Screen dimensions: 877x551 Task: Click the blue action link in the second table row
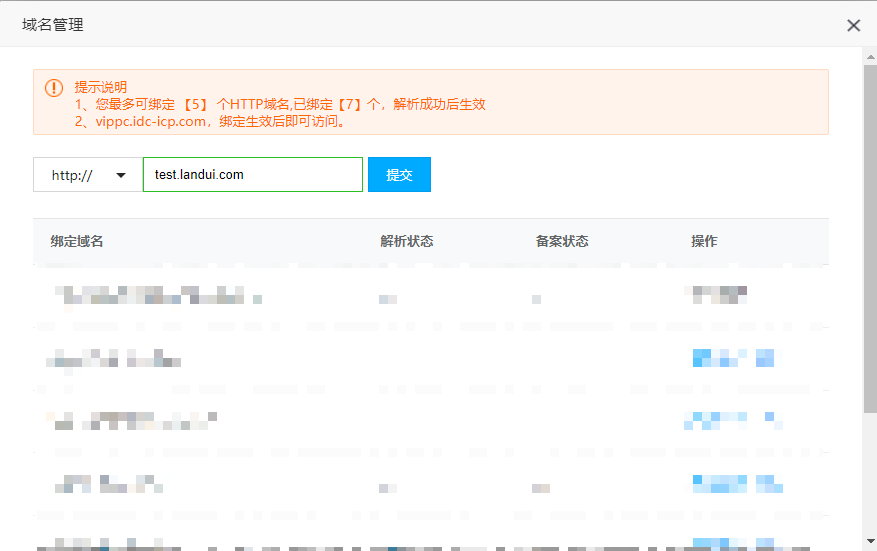coord(732,358)
